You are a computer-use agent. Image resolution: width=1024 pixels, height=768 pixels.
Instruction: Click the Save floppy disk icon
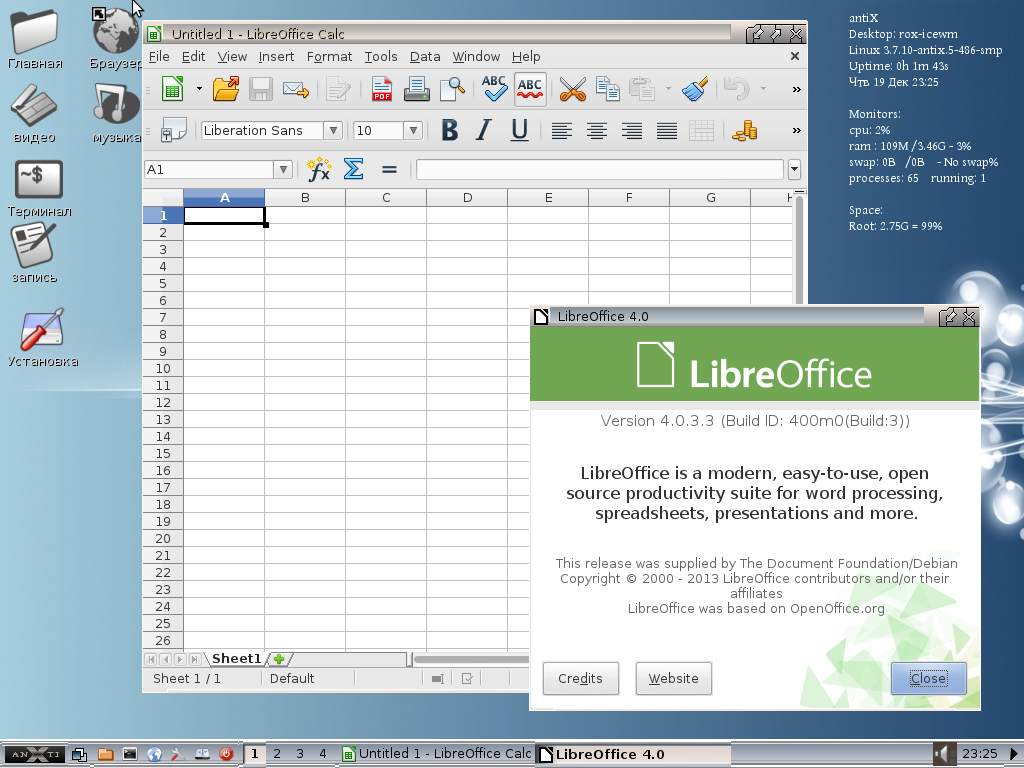coord(261,89)
